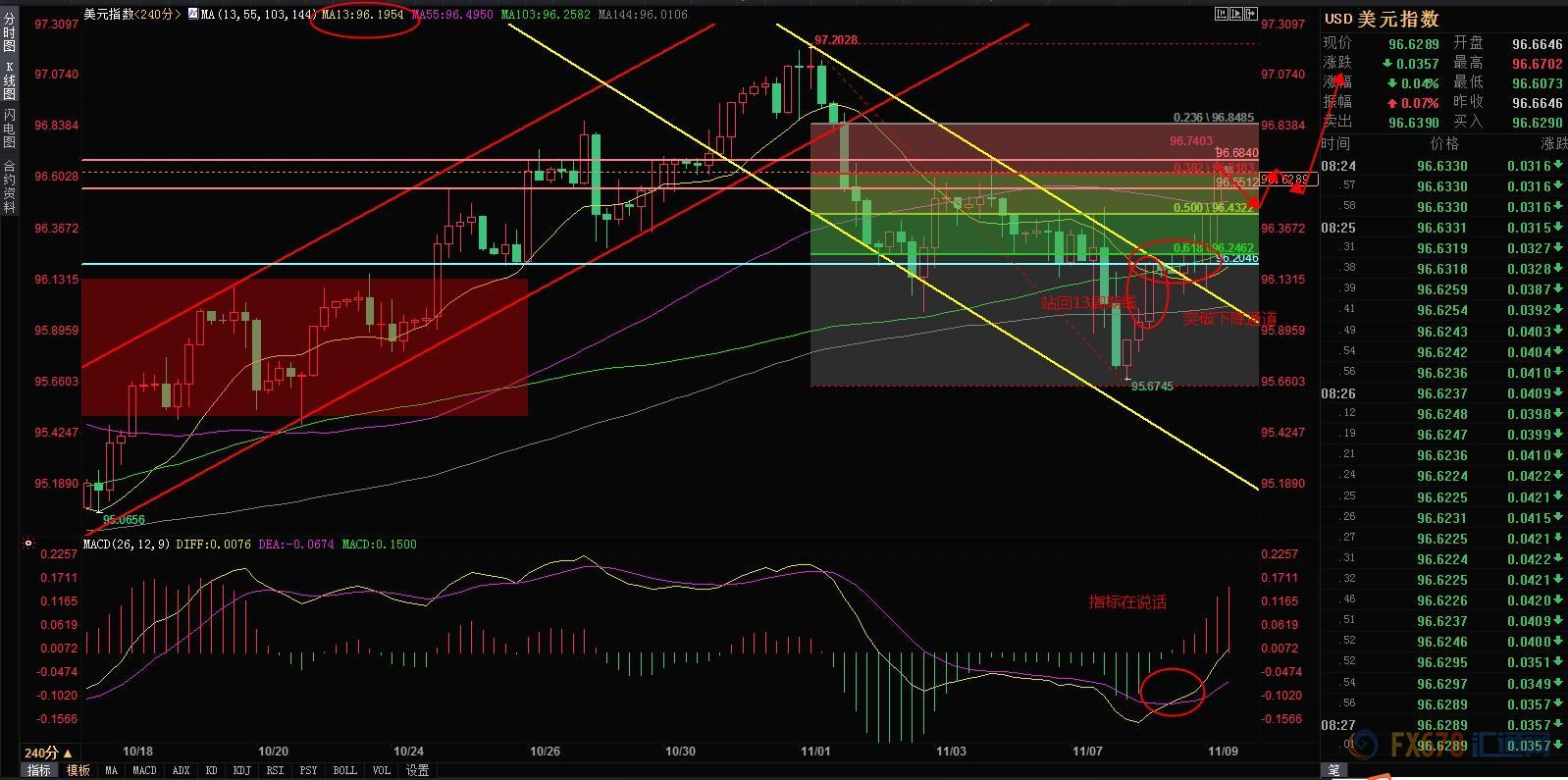Click the 0.236 \ 96.8485 Fibonacci level label
This screenshot has height=780, width=1568.
[1214, 118]
